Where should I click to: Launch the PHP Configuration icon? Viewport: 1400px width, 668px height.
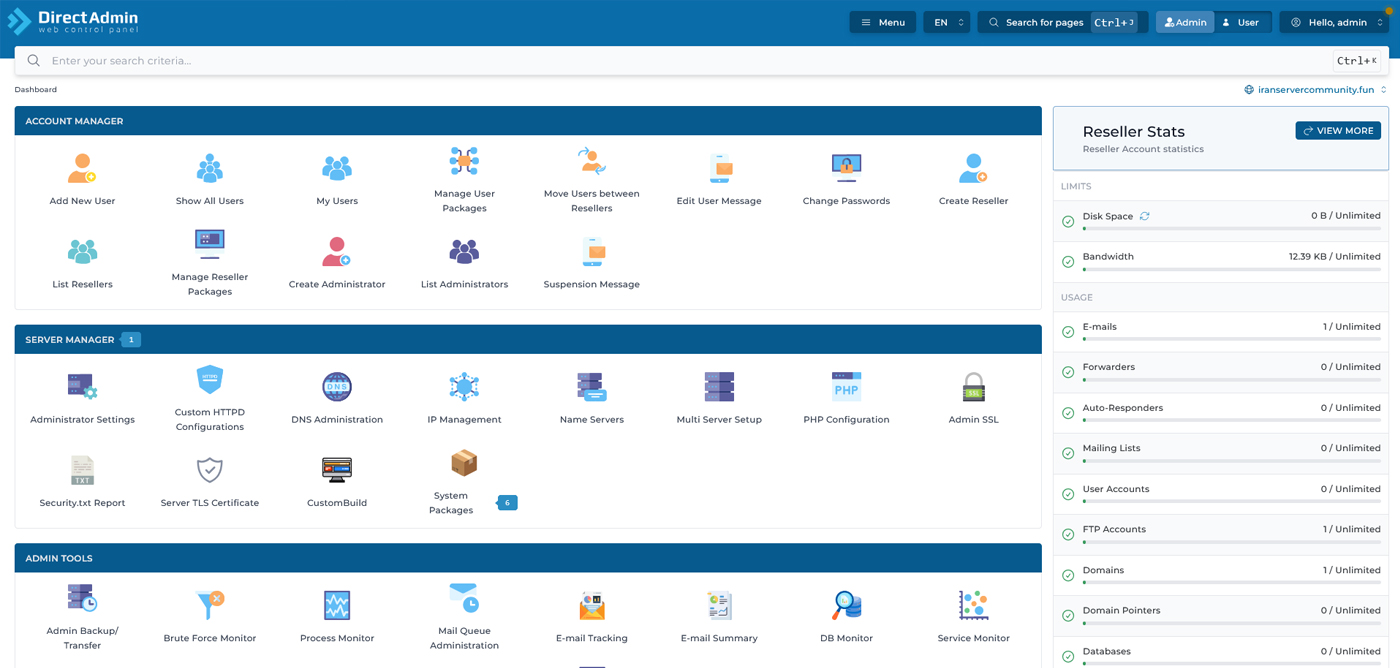tap(846, 387)
